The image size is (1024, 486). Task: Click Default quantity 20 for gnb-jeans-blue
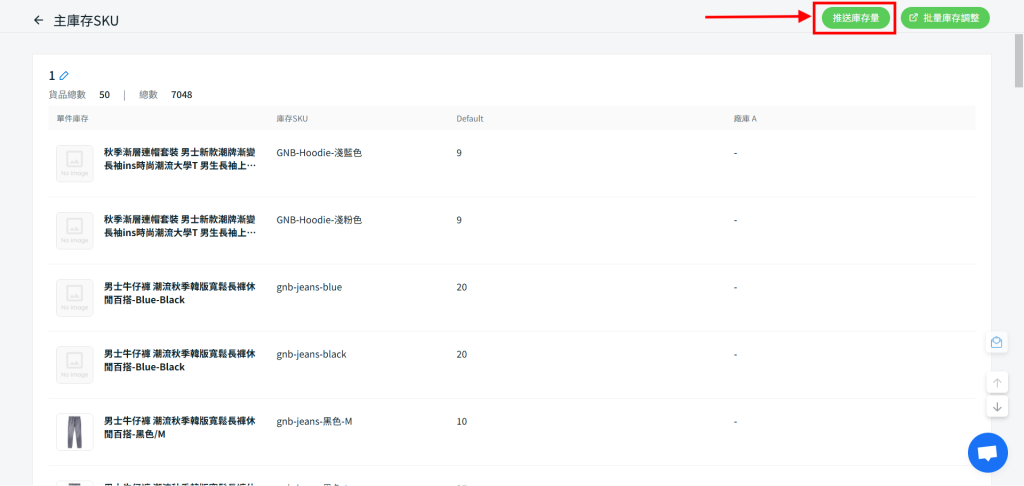coord(462,287)
